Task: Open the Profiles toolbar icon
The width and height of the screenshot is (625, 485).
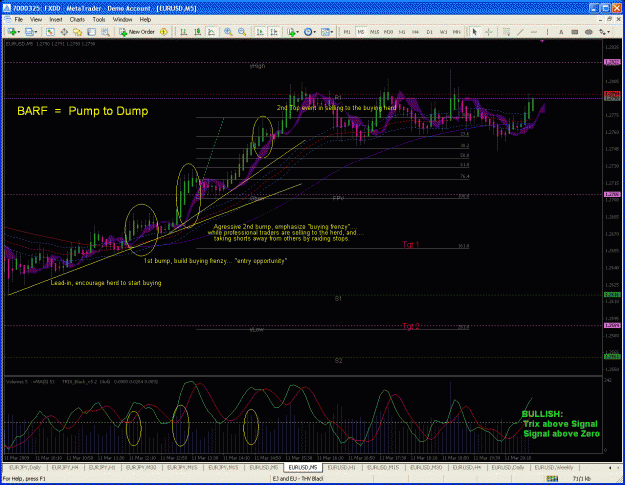Action: 29,32
